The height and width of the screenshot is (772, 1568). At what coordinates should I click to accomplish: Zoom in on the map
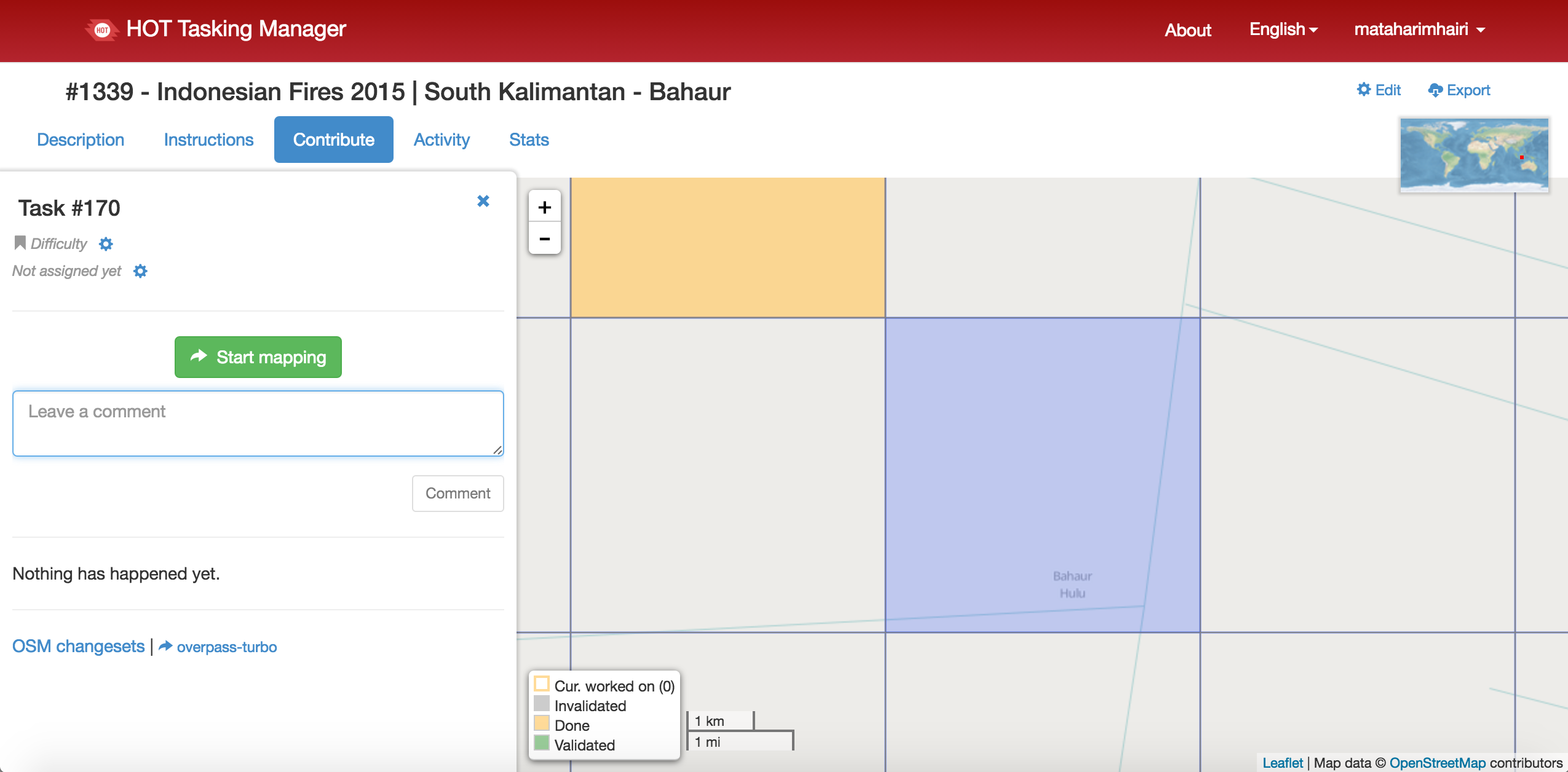coord(544,207)
